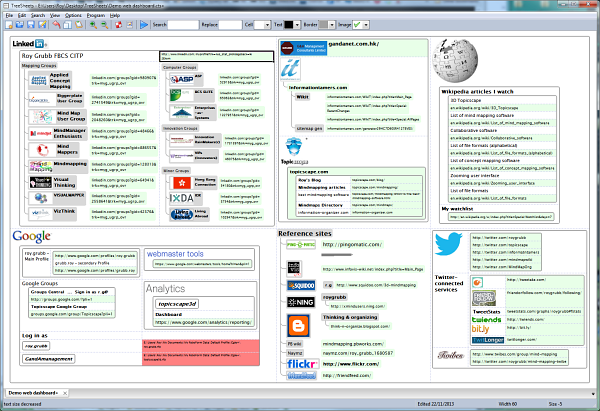
Task: Click the red-and-white grid toolbar icon
Action: (x=118, y=25)
